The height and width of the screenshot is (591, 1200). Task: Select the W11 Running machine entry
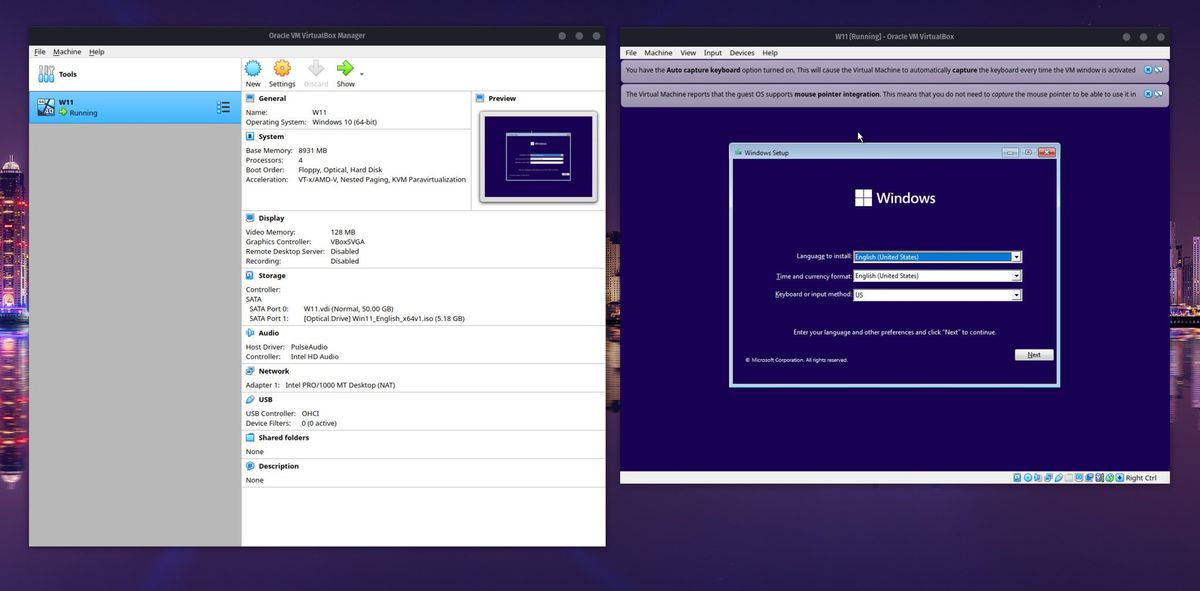click(135, 107)
